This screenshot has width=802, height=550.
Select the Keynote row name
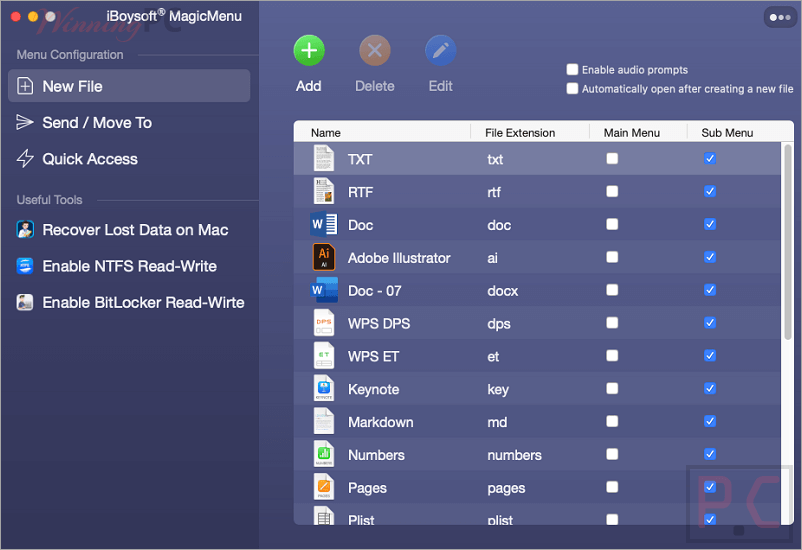(x=373, y=389)
